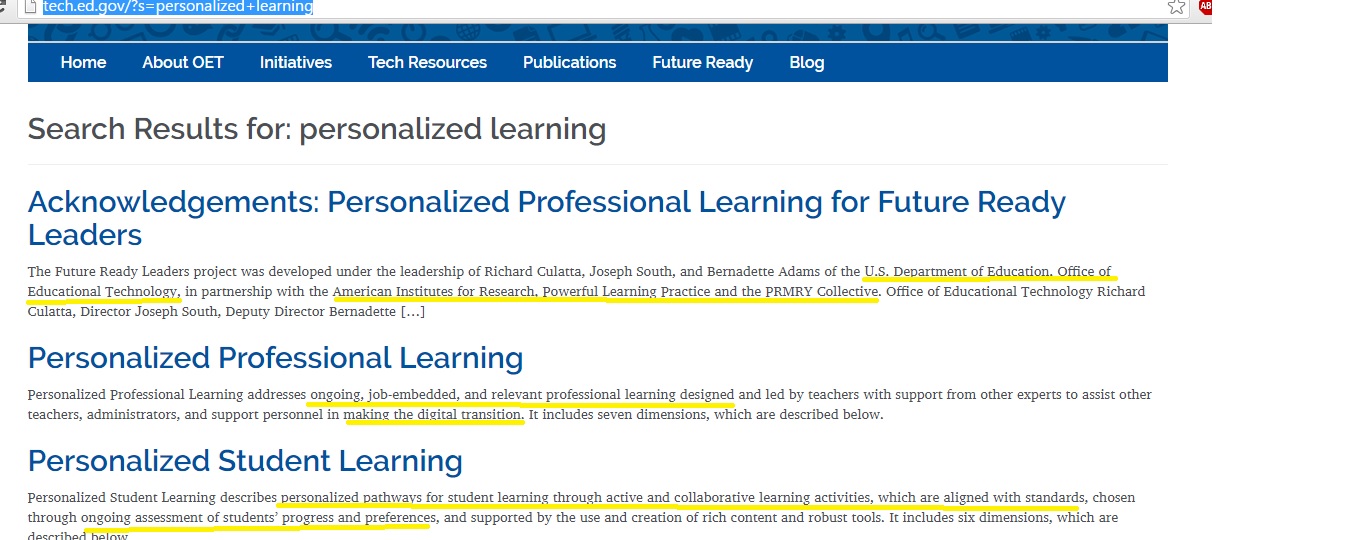Screen dimensions: 1345x540
Task: Click the underlined U.S. Department of Education text
Action: (958, 271)
